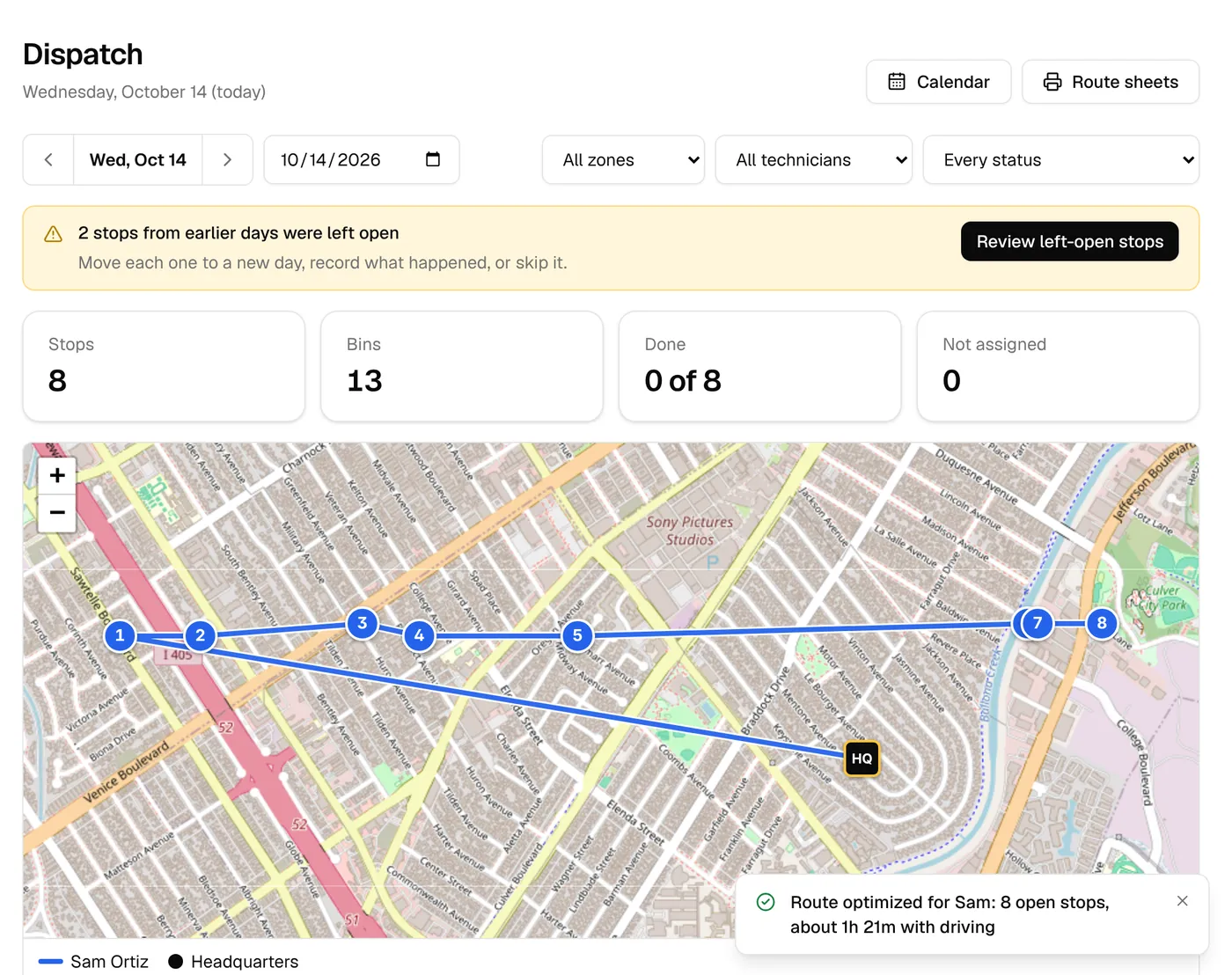
Task: Select stop marker 4 on the map
Action: pyautogui.click(x=419, y=635)
